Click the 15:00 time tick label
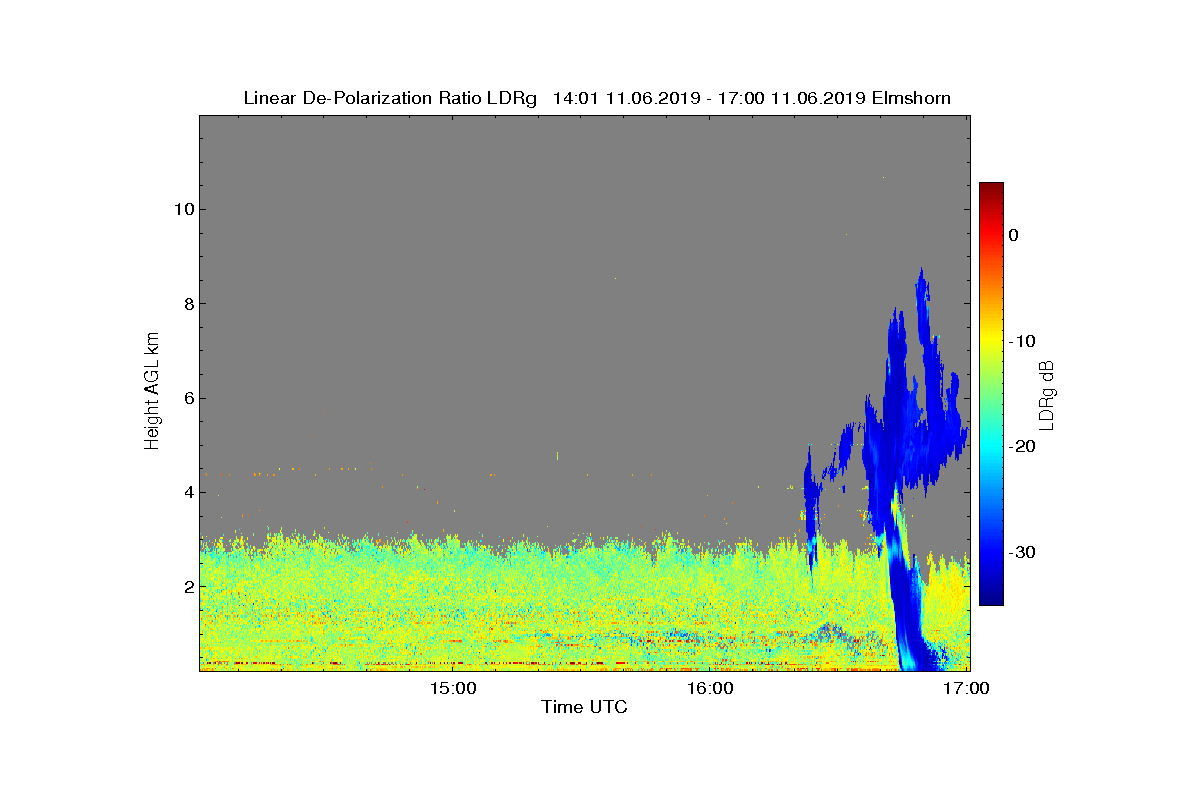1200x800 pixels. 452,688
